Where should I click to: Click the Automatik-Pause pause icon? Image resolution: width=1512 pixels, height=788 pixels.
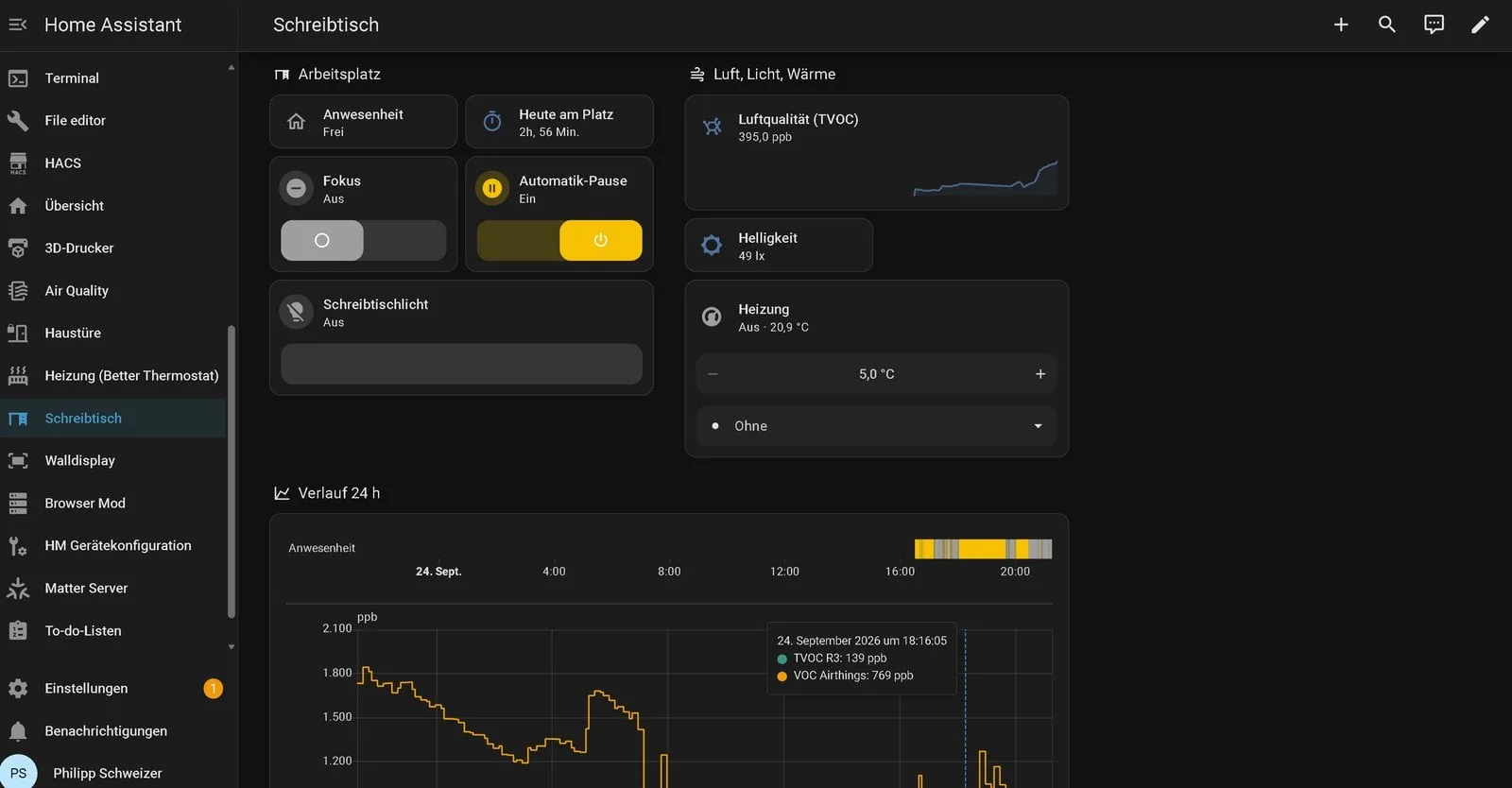click(492, 188)
